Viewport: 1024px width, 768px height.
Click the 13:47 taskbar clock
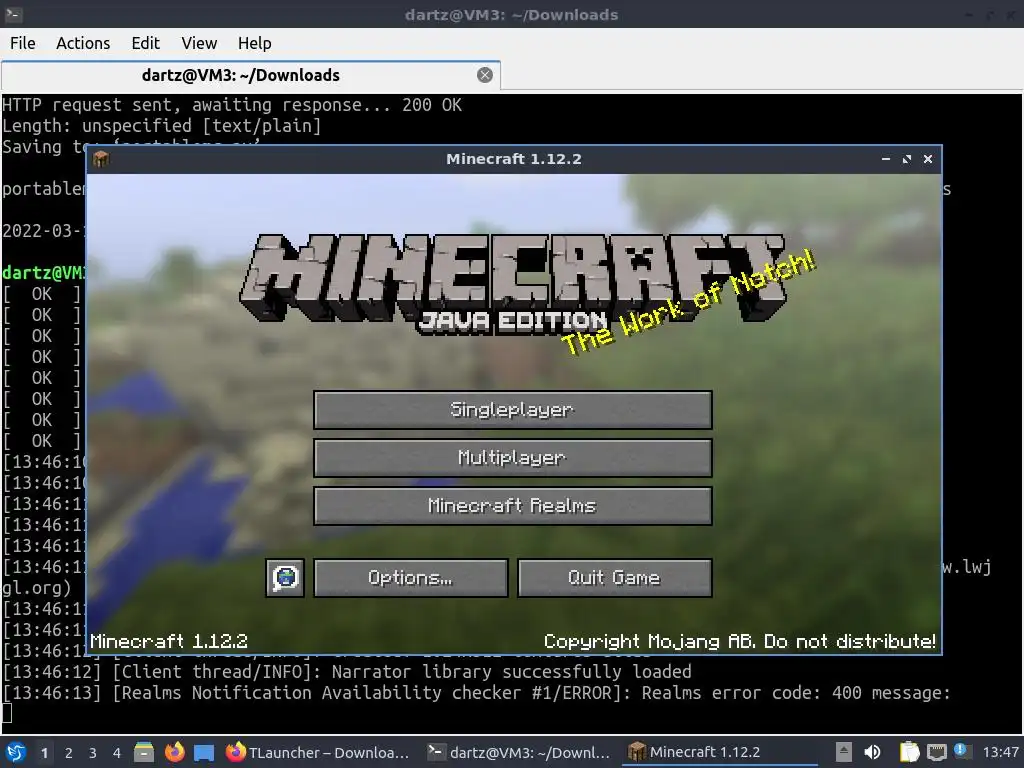[1000, 752]
